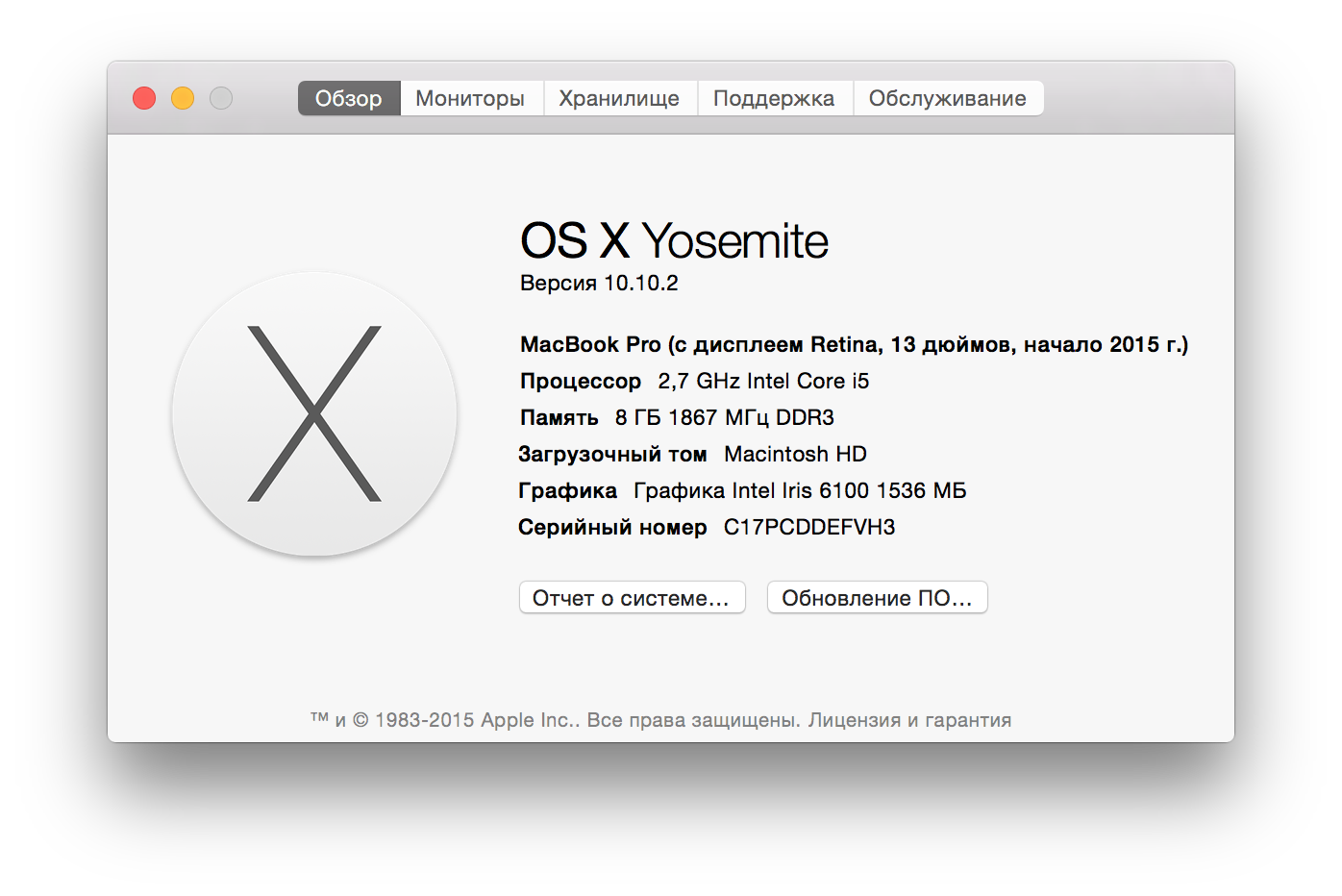Click the OS X Yosemite logo icon
Viewport: 1342px width, 896px height.
click(x=314, y=413)
